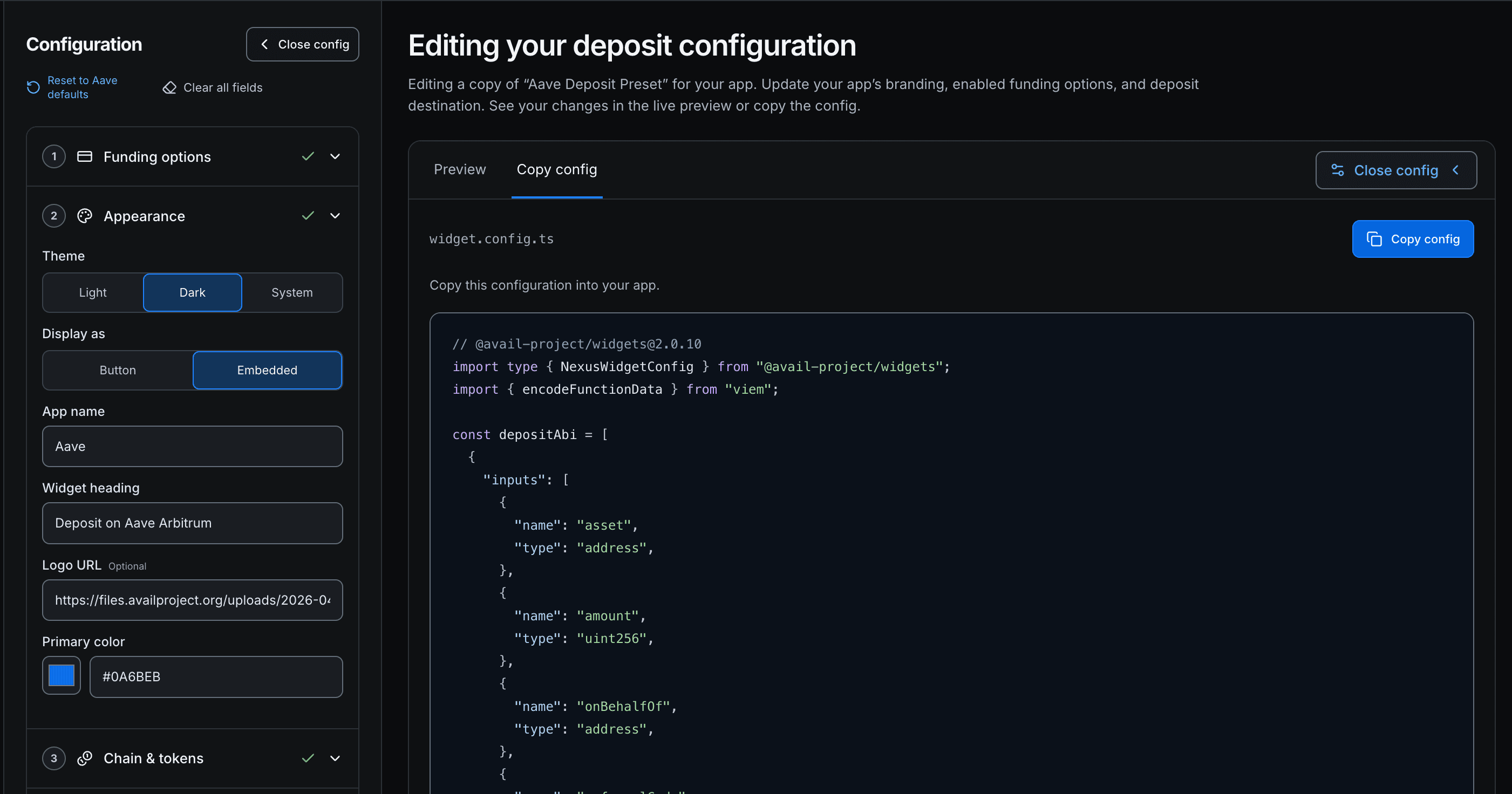Click the Reset to Aave defaults link

(x=82, y=87)
